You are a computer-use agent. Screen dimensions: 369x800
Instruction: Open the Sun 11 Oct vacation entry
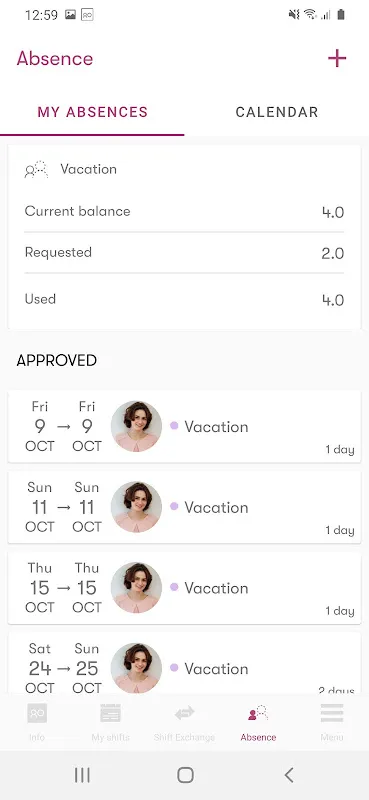(184, 507)
